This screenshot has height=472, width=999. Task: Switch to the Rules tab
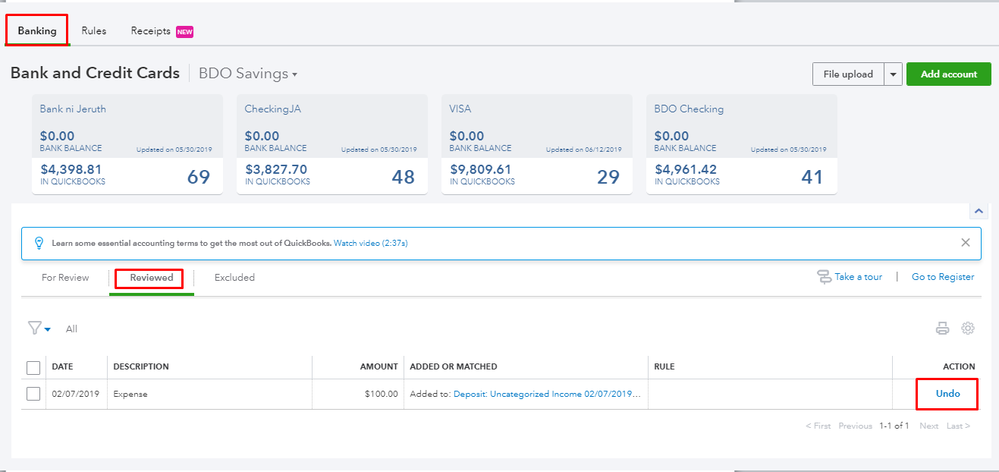point(94,31)
